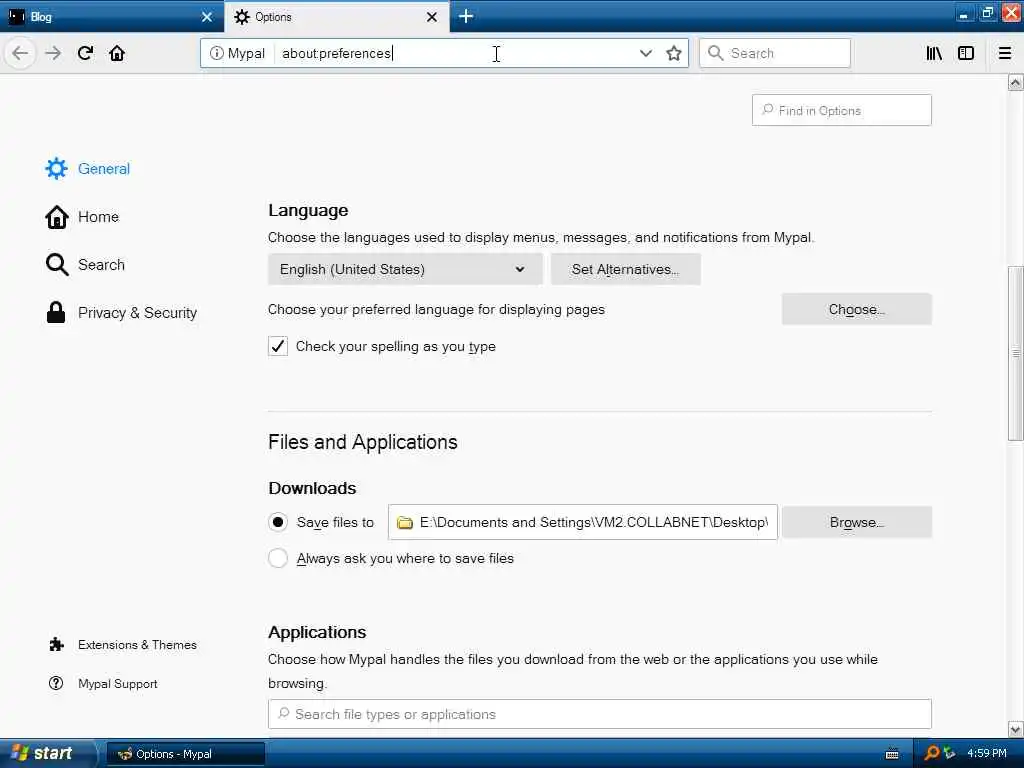
Task: Reload the current page
Action: (x=85, y=53)
